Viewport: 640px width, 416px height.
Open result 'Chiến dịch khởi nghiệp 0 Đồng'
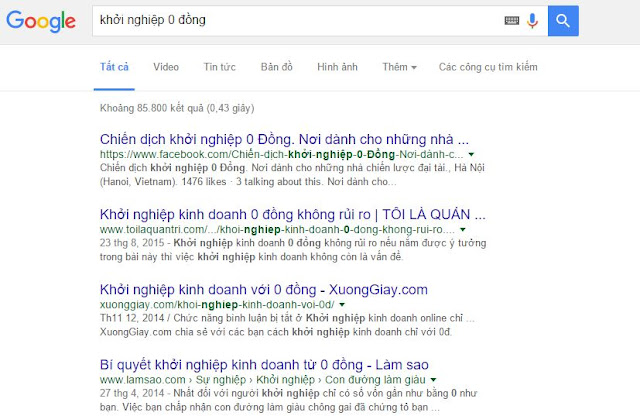(284, 139)
